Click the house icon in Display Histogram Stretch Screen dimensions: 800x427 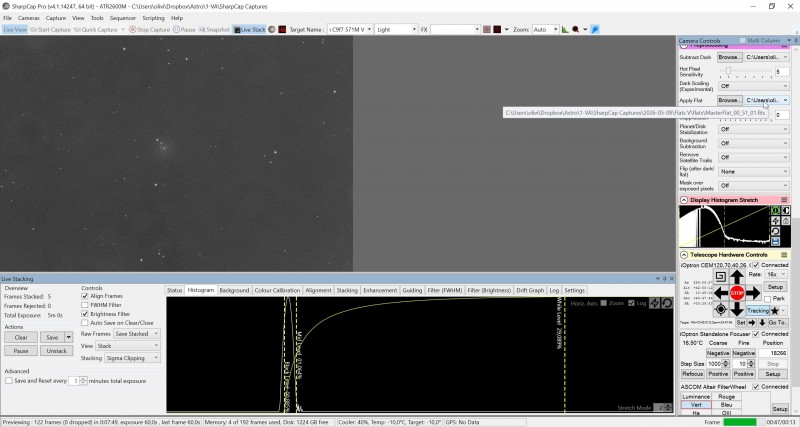tap(785, 221)
